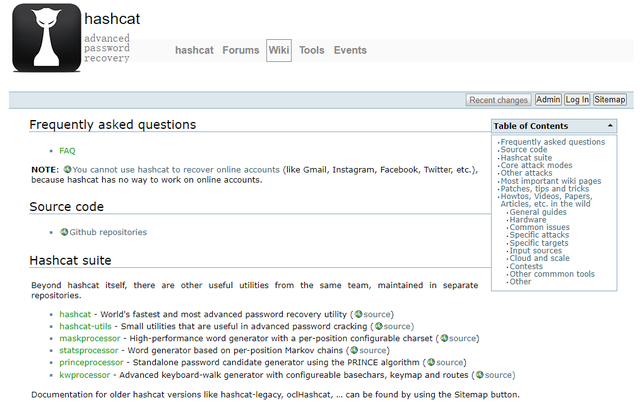This screenshot has height=405, width=640.
Task: Click the hashcat logo image
Action: click(46, 38)
